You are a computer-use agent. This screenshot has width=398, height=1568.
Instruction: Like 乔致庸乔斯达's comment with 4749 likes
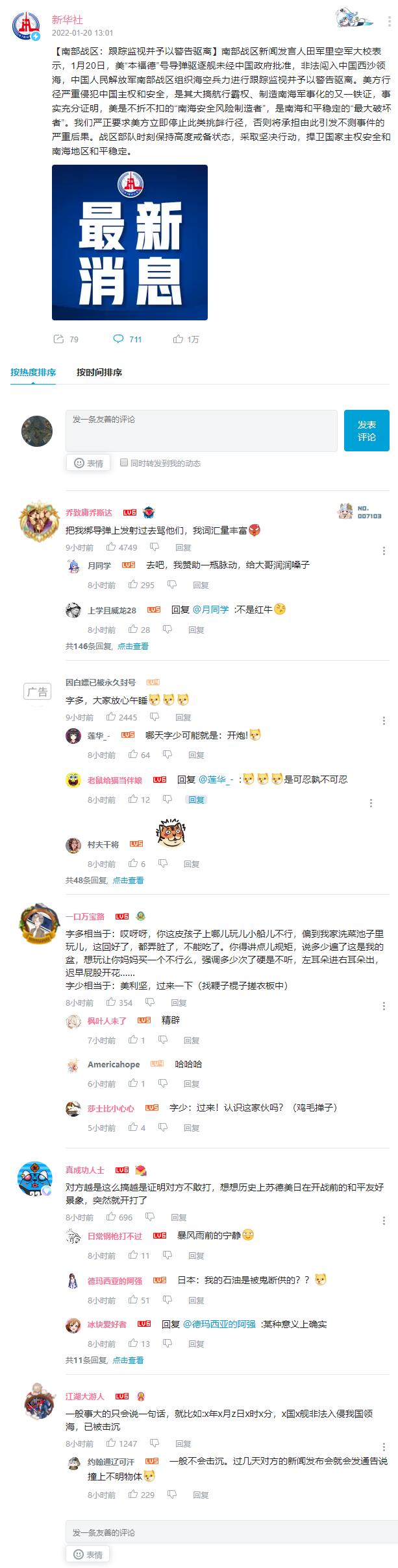(111, 547)
